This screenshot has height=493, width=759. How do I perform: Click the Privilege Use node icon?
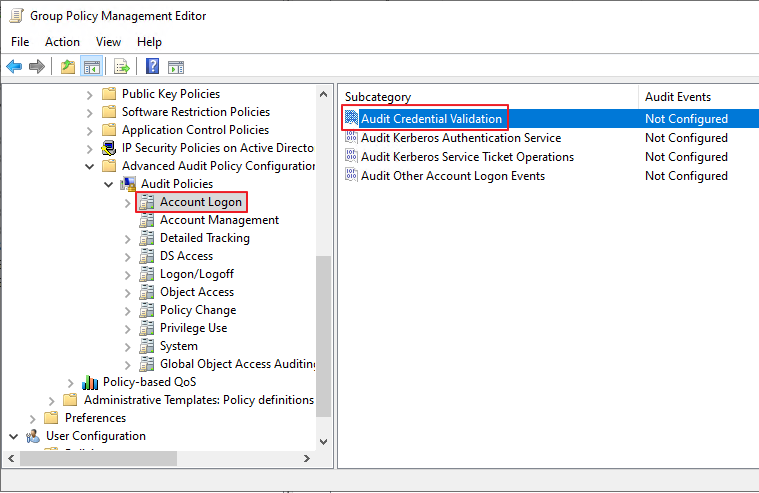pos(147,328)
